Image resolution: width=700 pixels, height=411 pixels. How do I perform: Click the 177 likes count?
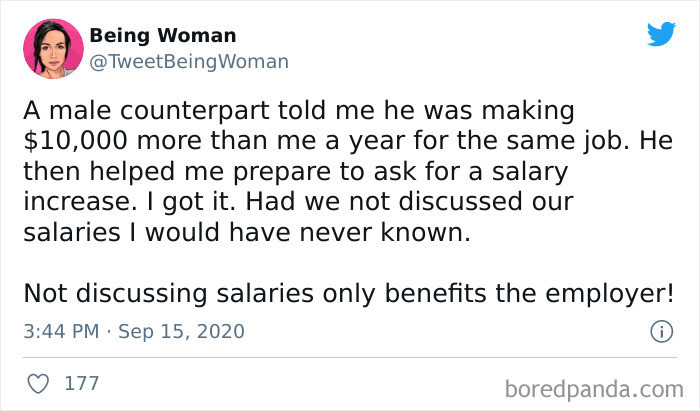81,383
